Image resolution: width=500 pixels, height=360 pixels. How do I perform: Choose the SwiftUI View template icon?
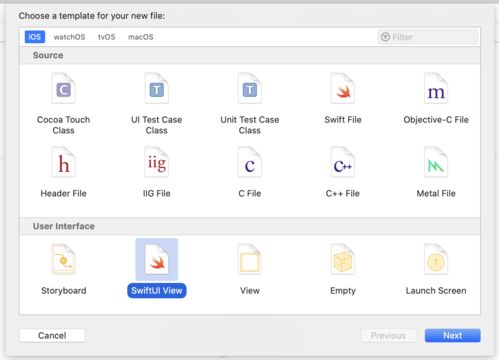tap(157, 259)
